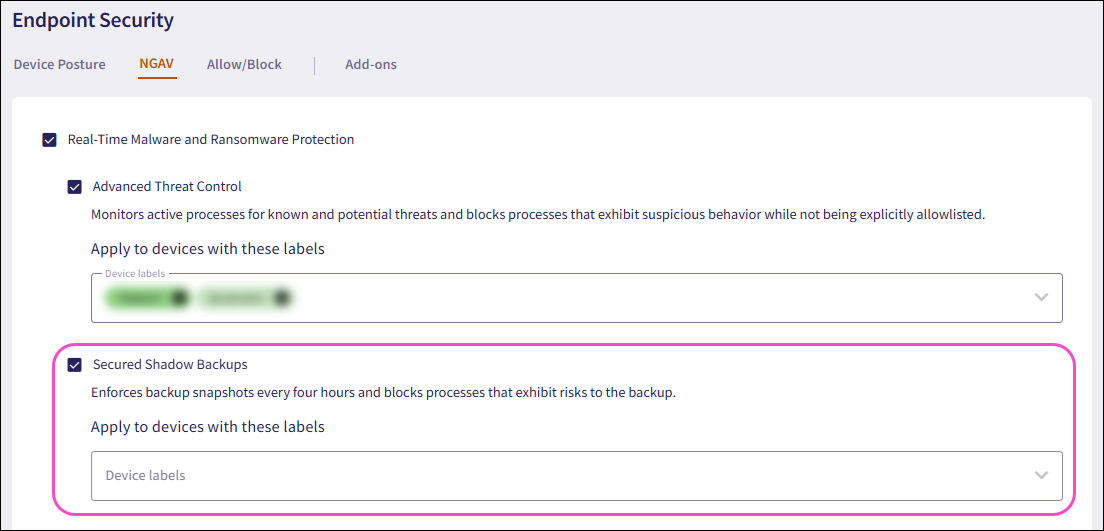The width and height of the screenshot is (1104, 531).
Task: Go to the Add-ons tab
Action: click(371, 64)
